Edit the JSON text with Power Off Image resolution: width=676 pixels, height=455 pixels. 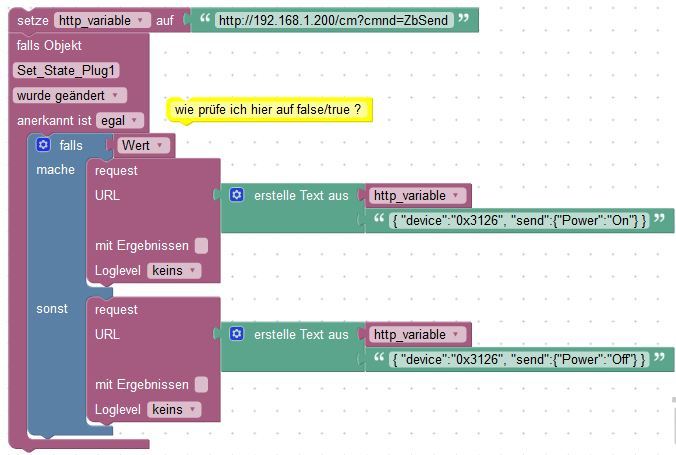pyautogui.click(x=519, y=359)
